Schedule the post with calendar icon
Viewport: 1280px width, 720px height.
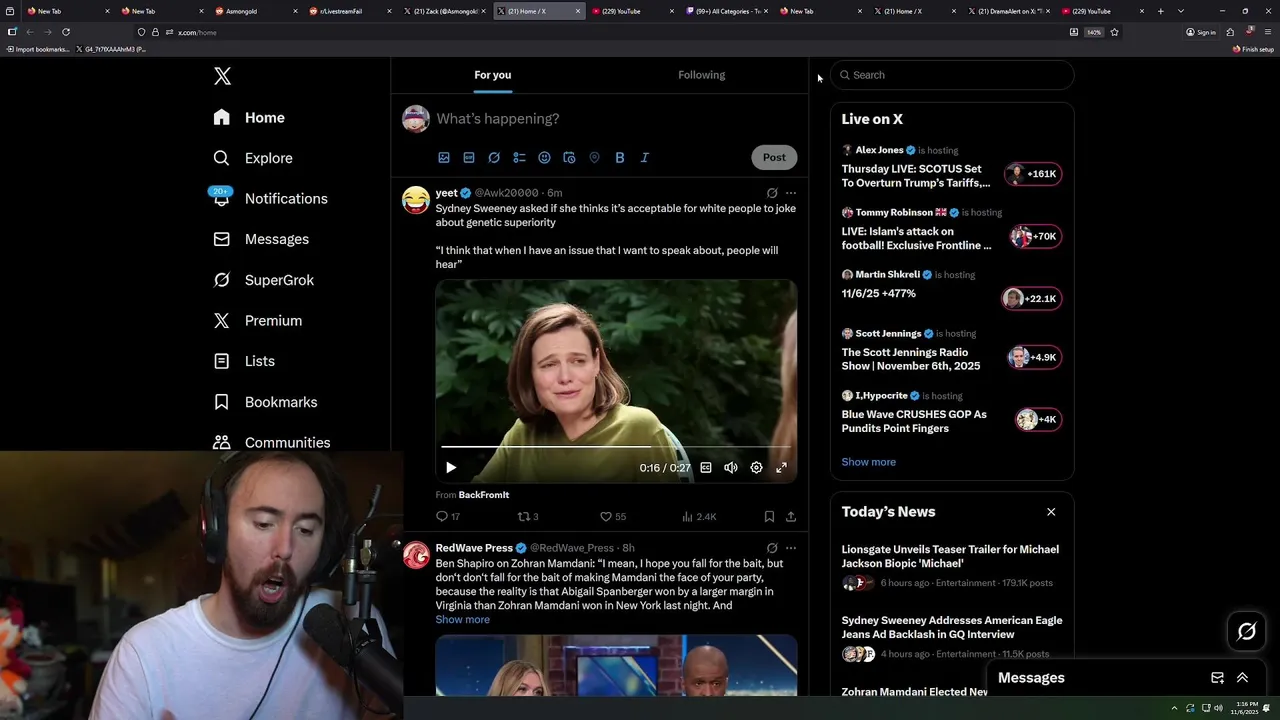pyautogui.click(x=569, y=158)
